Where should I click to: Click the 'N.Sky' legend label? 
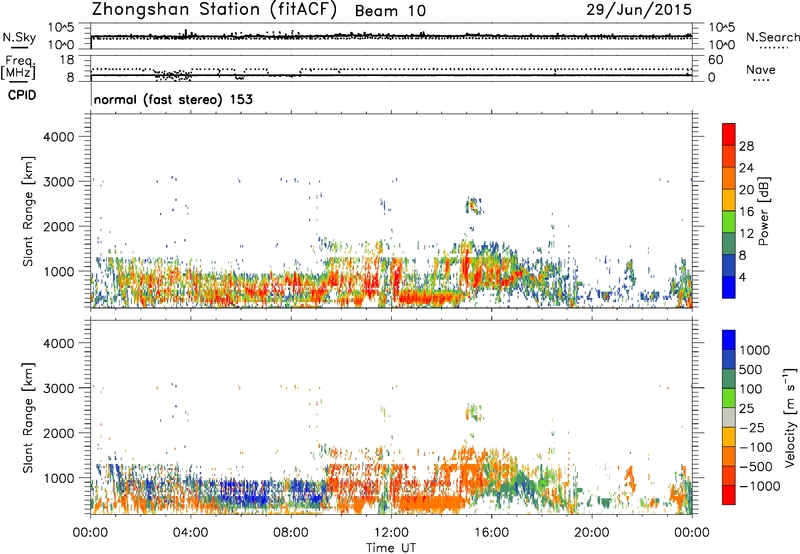coord(19,37)
